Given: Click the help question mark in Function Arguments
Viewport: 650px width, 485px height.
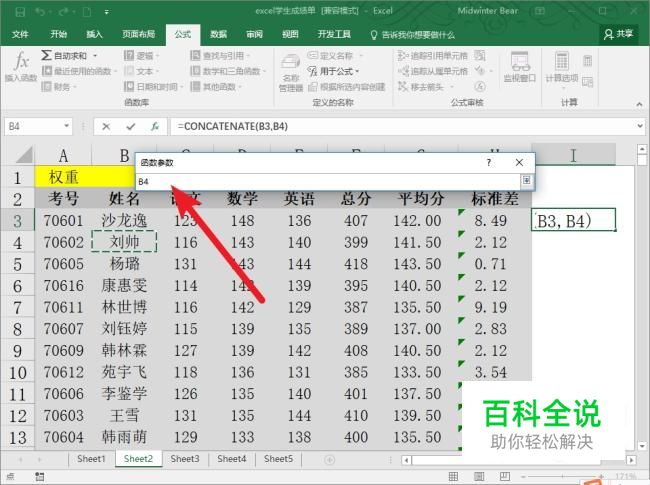Looking at the screenshot, I should point(489,162).
